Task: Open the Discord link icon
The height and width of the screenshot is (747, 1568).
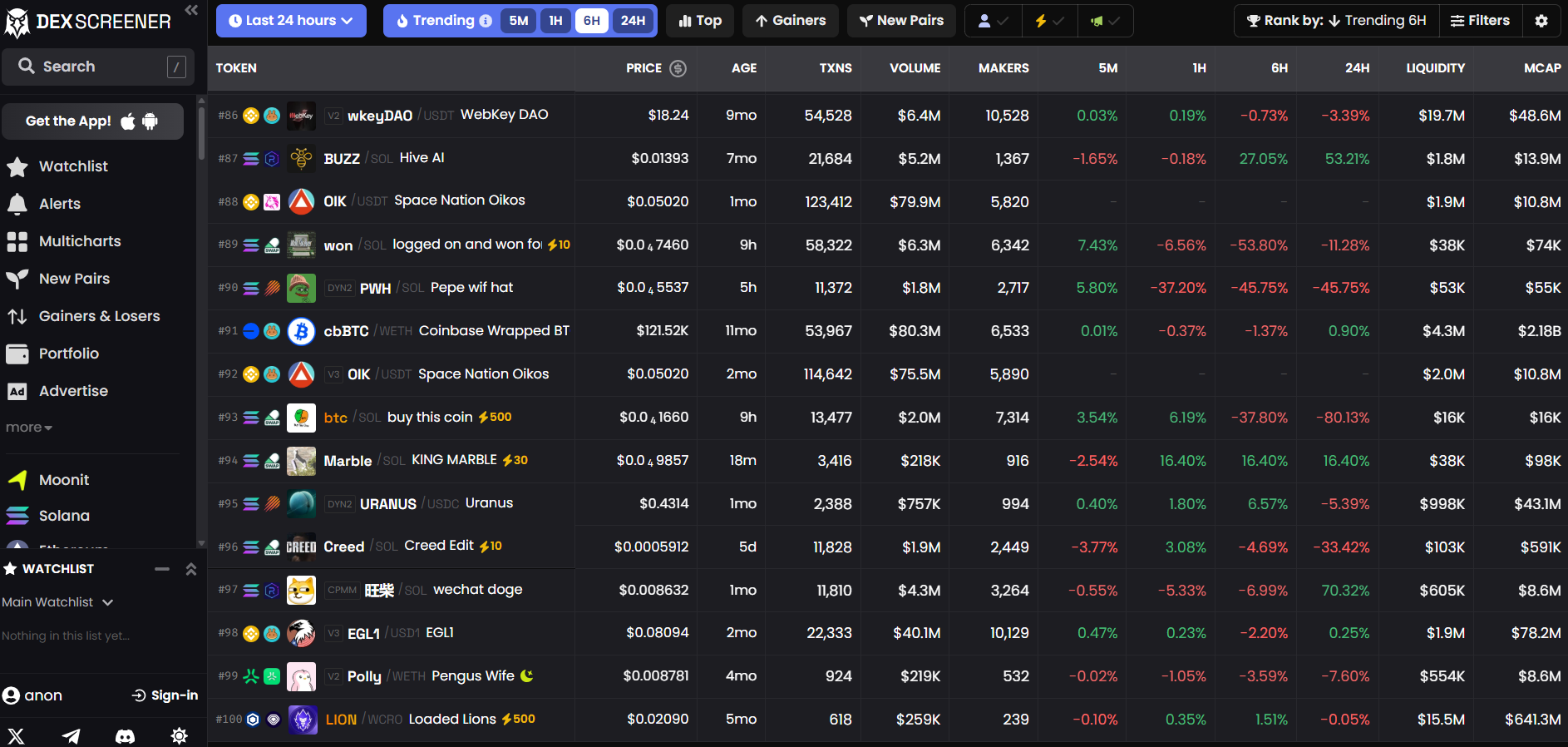Action: 125,736
